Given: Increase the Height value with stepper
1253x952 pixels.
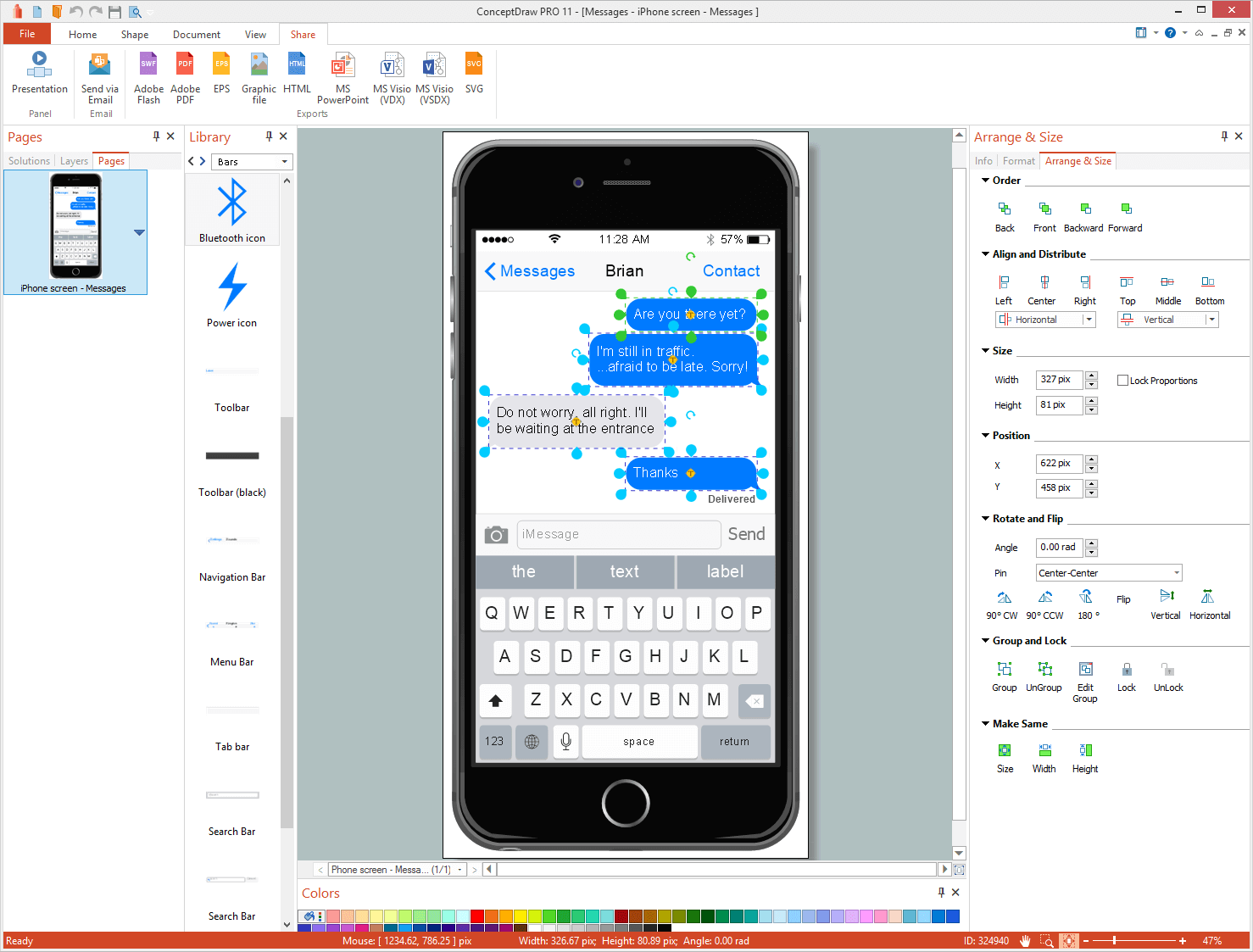Looking at the screenshot, I should 1092,401.
